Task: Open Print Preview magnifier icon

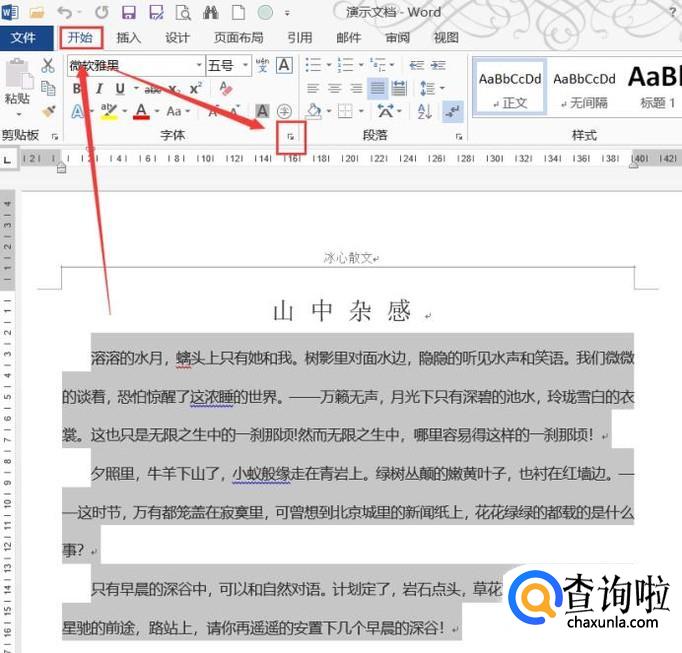Action: point(183,13)
